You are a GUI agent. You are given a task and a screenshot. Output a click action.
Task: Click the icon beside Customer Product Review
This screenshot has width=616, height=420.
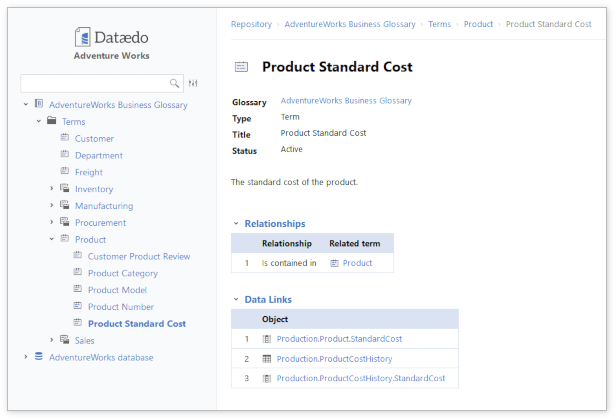[78, 255]
